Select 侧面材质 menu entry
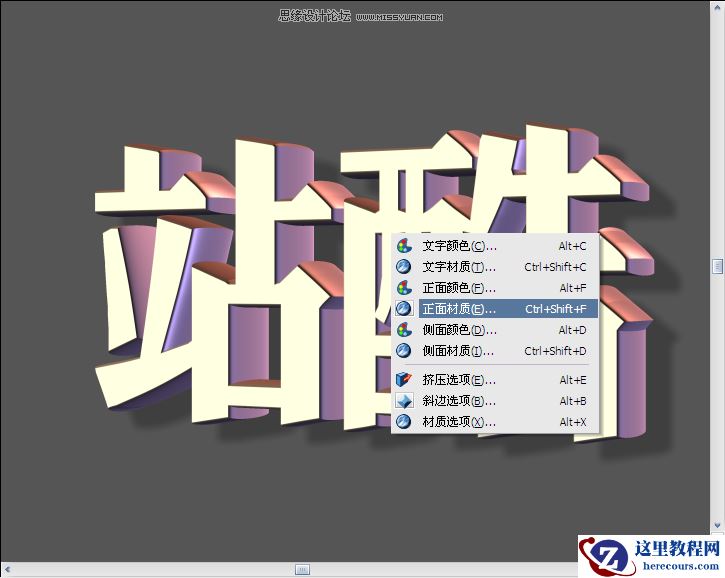 click(495, 350)
